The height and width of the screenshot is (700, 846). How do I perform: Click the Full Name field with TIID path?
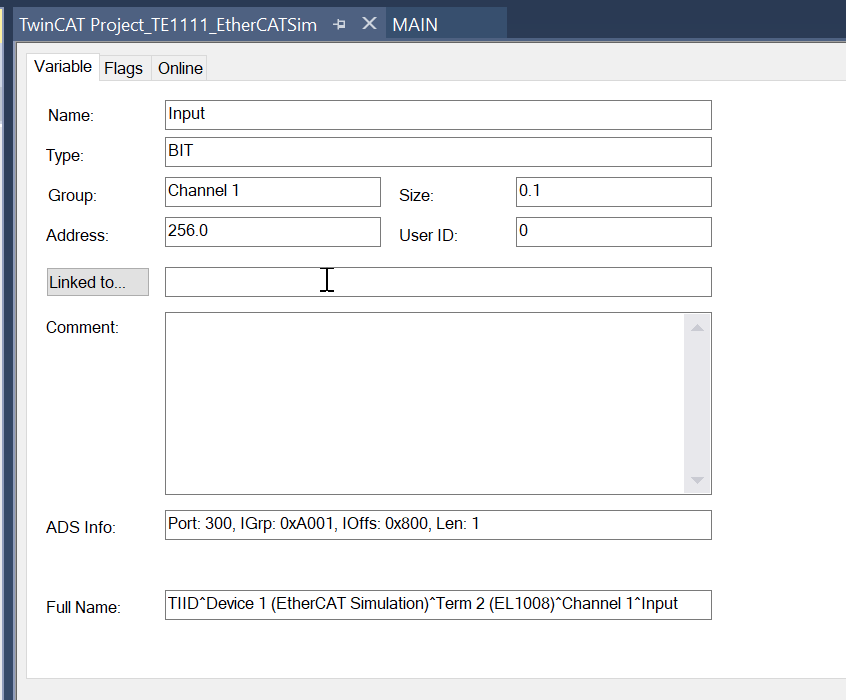click(x=438, y=604)
